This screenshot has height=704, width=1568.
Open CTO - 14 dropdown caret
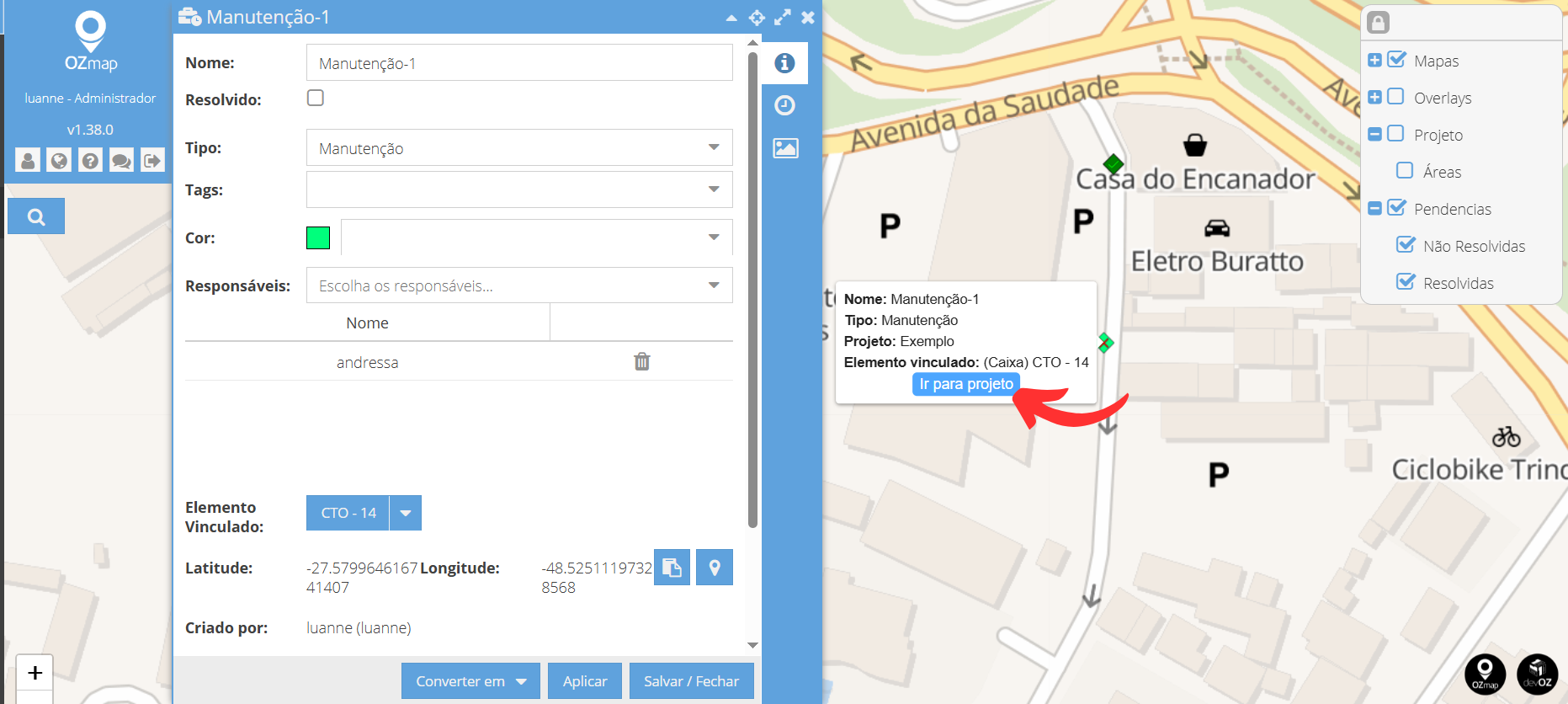pos(406,513)
